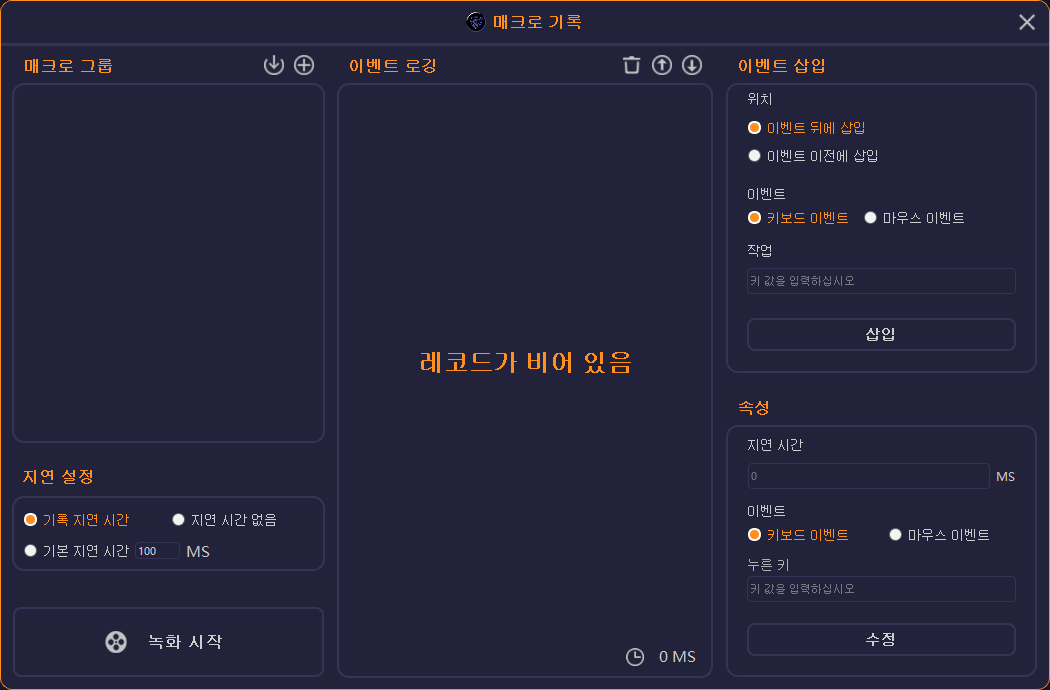The width and height of the screenshot is (1050, 690).
Task: Click the macro app logo in title
Action: (475, 21)
